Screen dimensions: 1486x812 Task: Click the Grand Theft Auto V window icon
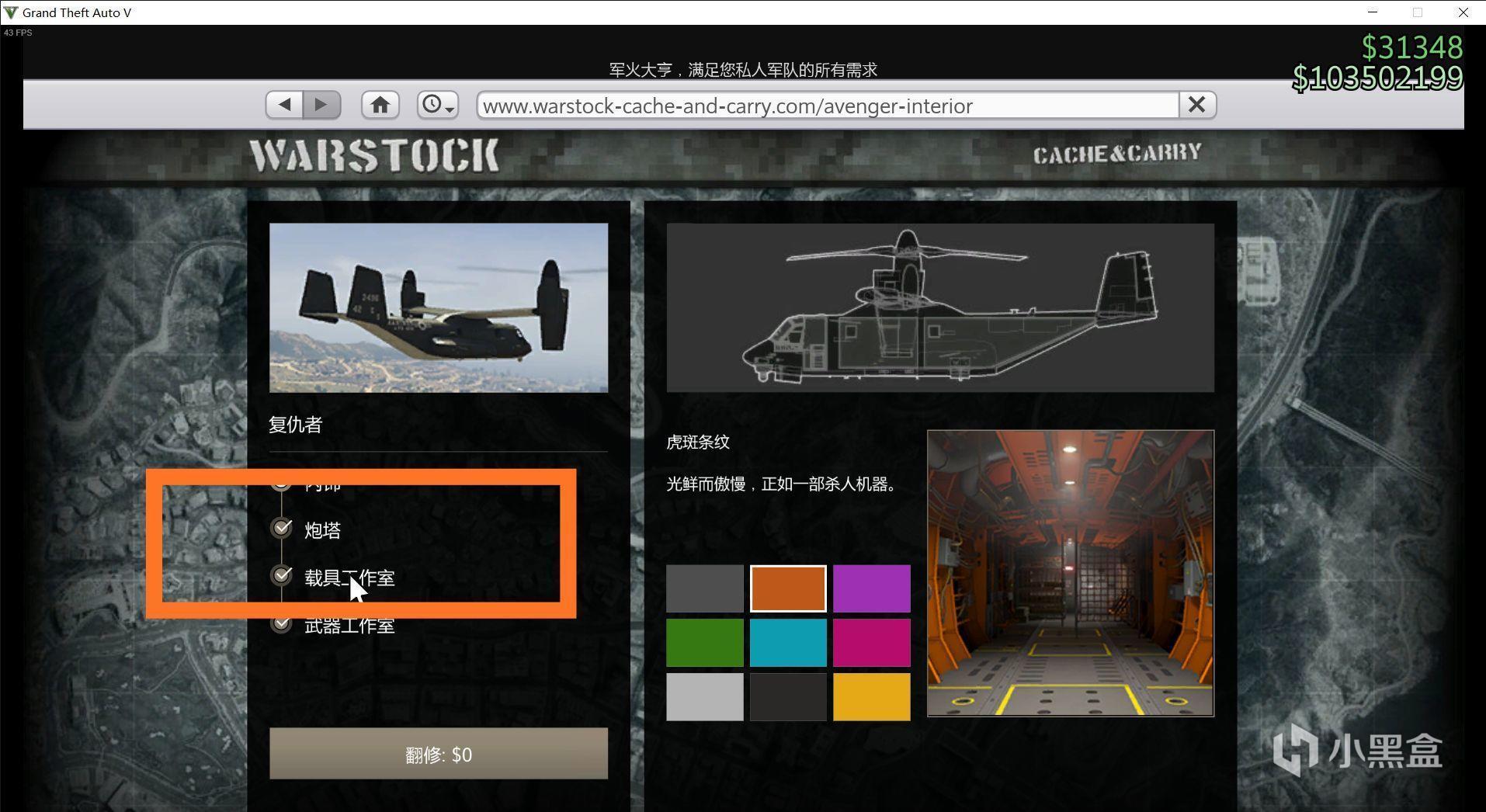11,12
